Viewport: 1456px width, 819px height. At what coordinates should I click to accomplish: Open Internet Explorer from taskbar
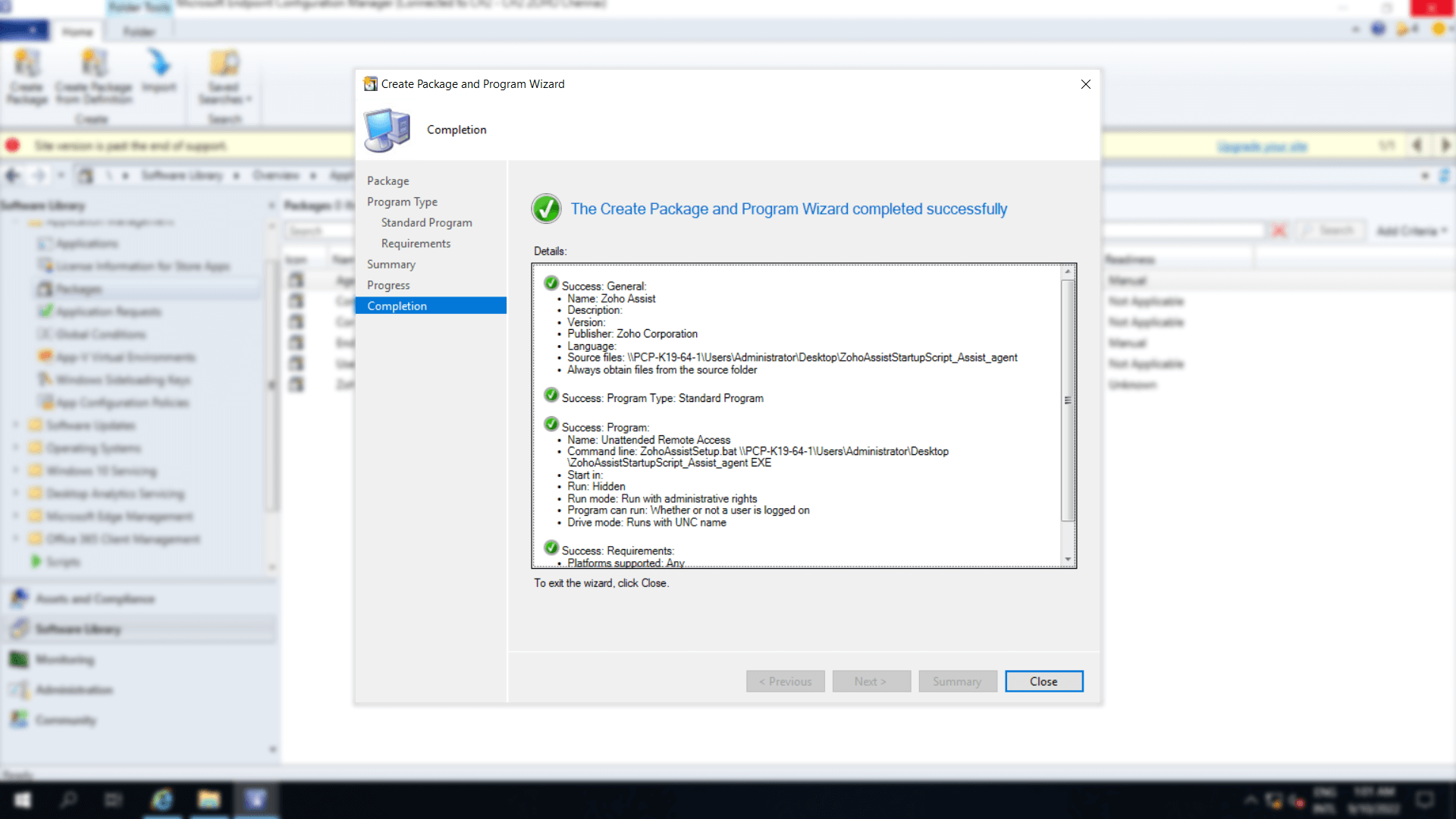pos(162,799)
